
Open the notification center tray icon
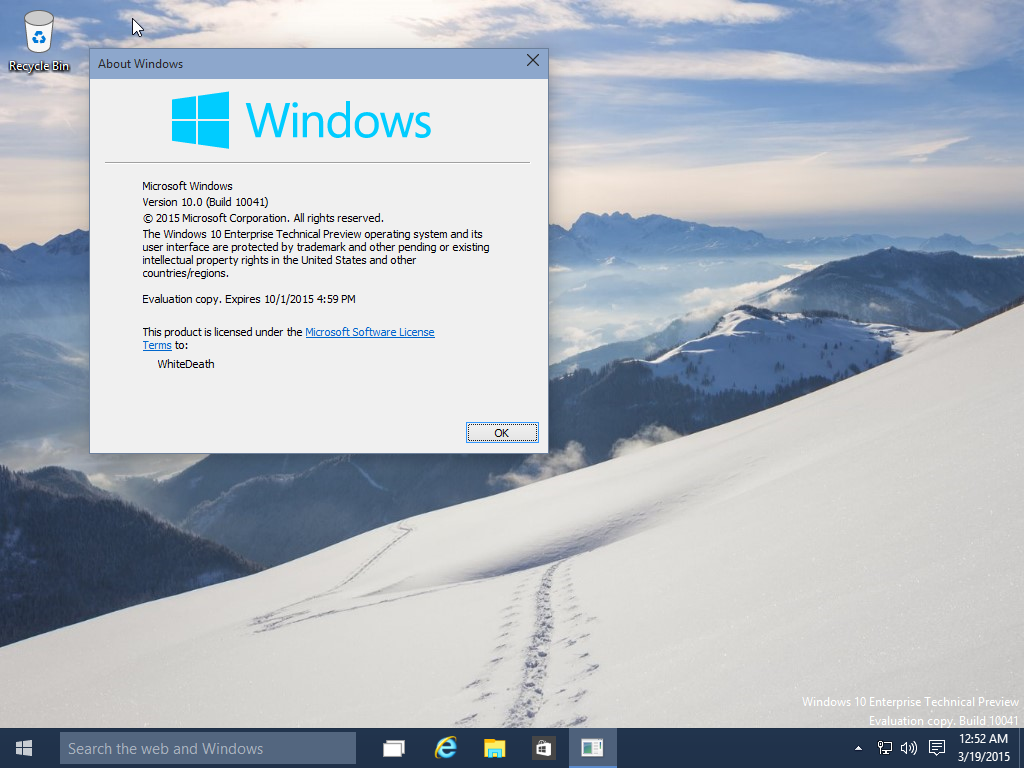(x=937, y=748)
